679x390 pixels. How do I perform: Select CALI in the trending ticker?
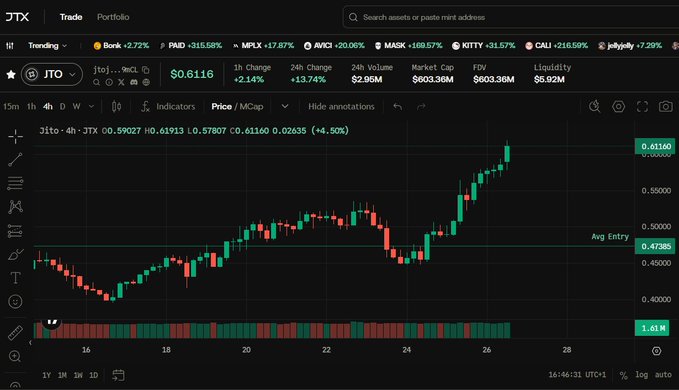pos(556,45)
